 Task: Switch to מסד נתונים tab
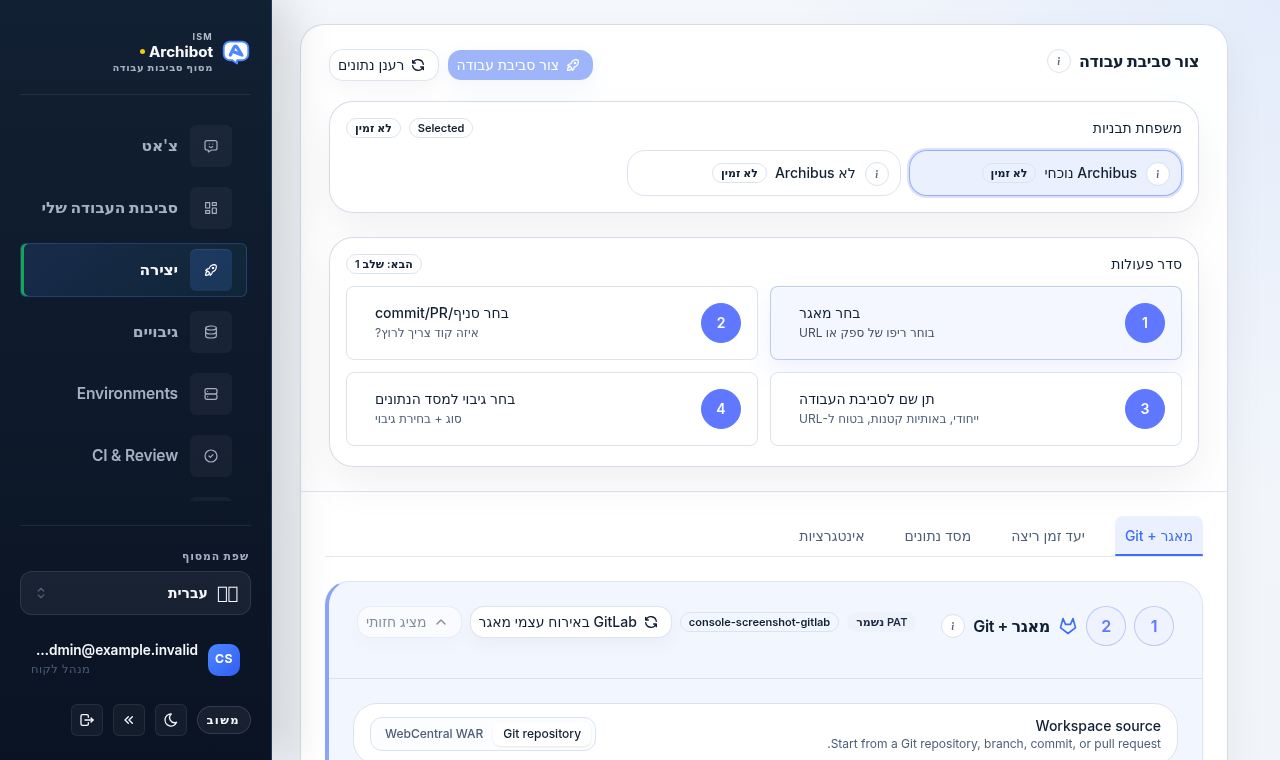tap(938, 536)
